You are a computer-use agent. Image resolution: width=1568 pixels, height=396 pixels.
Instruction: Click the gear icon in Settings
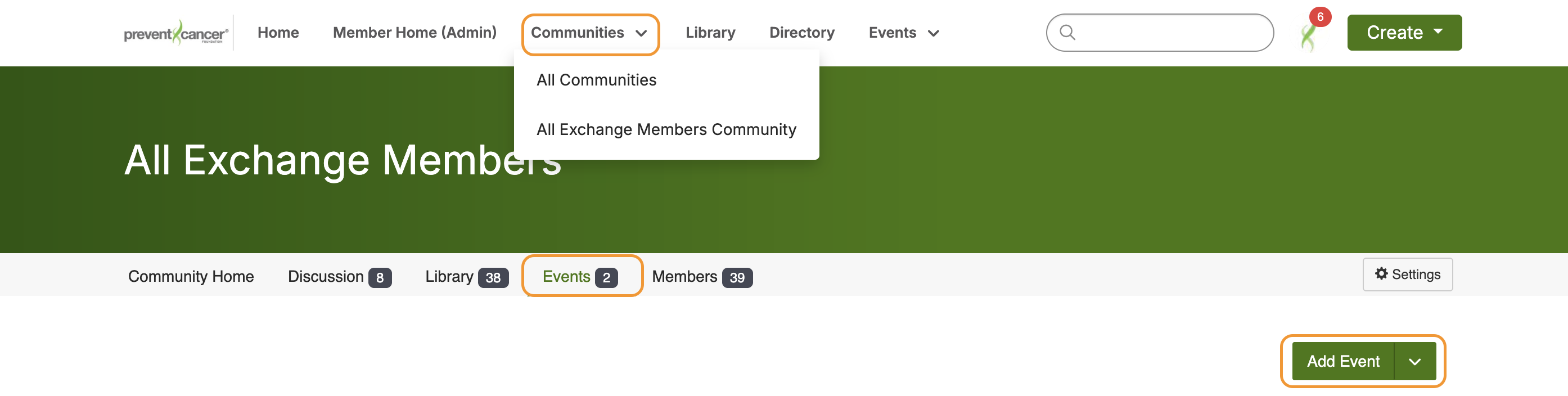(x=1381, y=273)
